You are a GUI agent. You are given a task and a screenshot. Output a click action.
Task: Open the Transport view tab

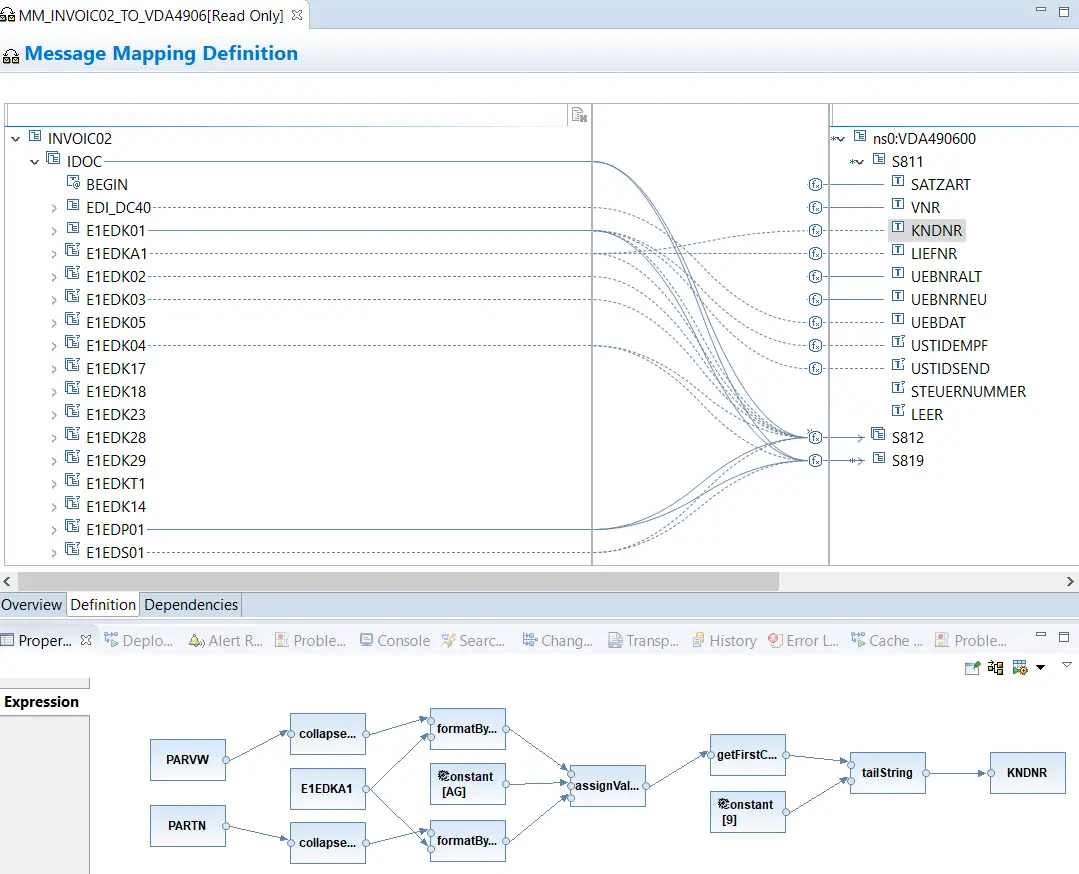coord(643,641)
